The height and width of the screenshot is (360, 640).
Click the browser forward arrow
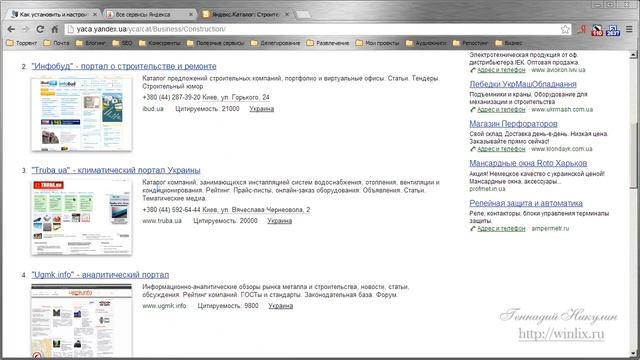25,29
